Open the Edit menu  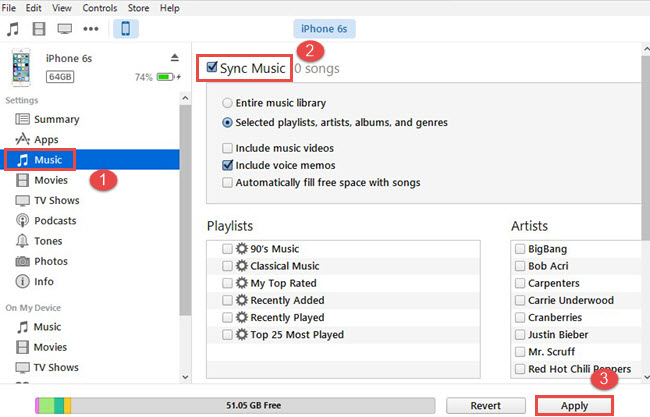click(34, 8)
